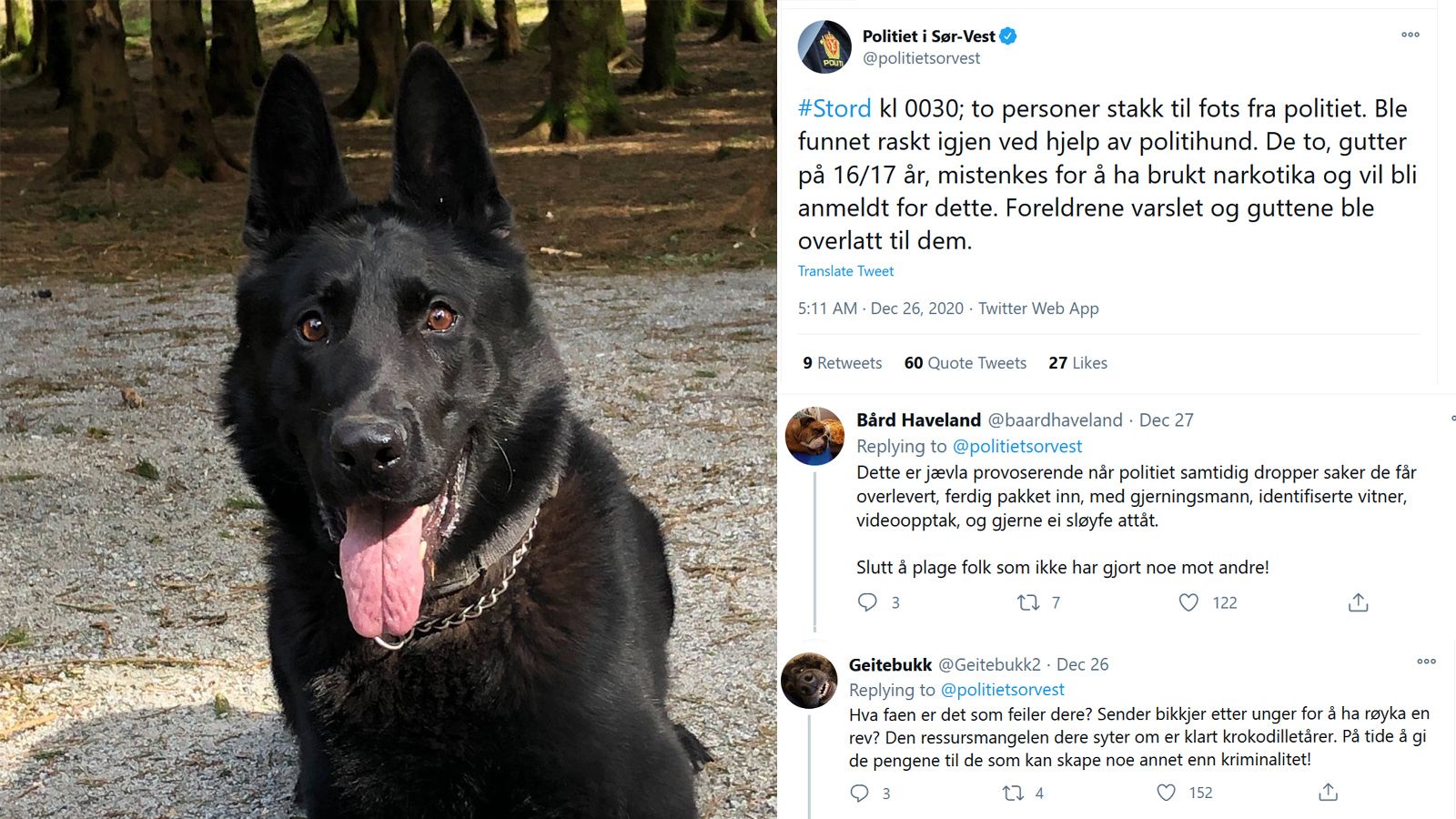Open @politietsorvest mention in Geitebukk's reply
Image resolution: width=1456 pixels, height=819 pixels.
pos(1002,690)
